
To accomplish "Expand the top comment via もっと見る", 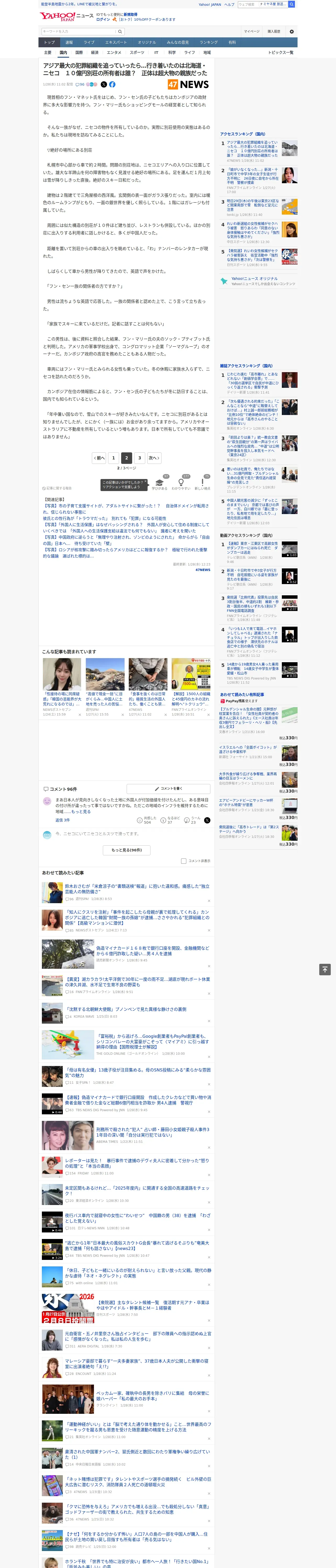I will coord(81,811).
